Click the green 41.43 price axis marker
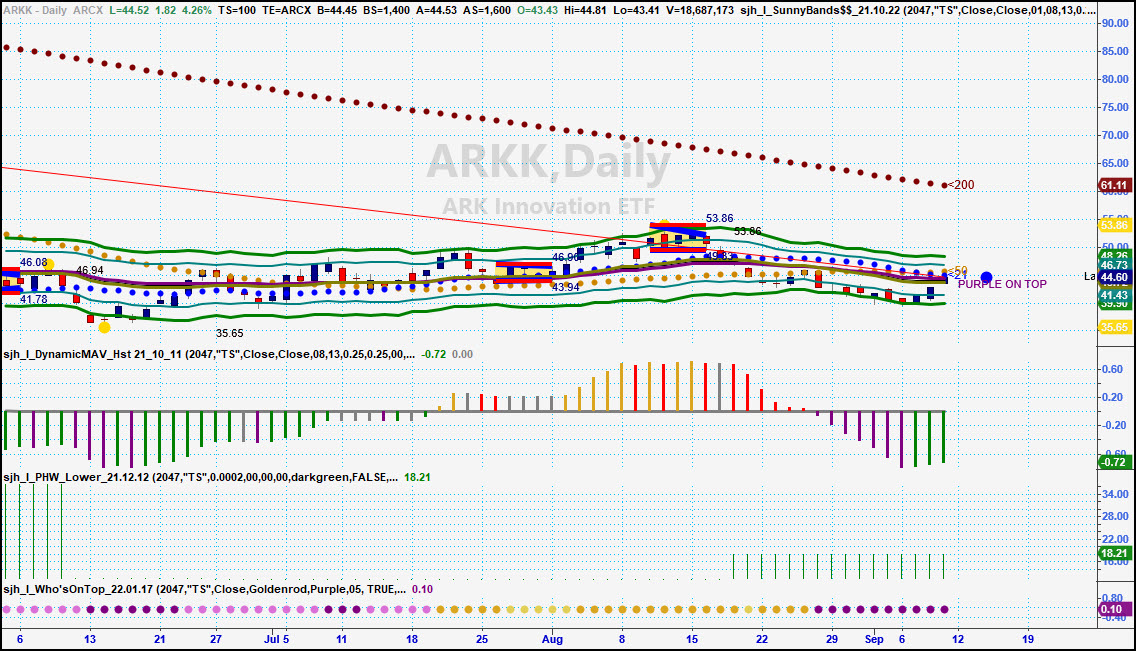 pos(1114,295)
